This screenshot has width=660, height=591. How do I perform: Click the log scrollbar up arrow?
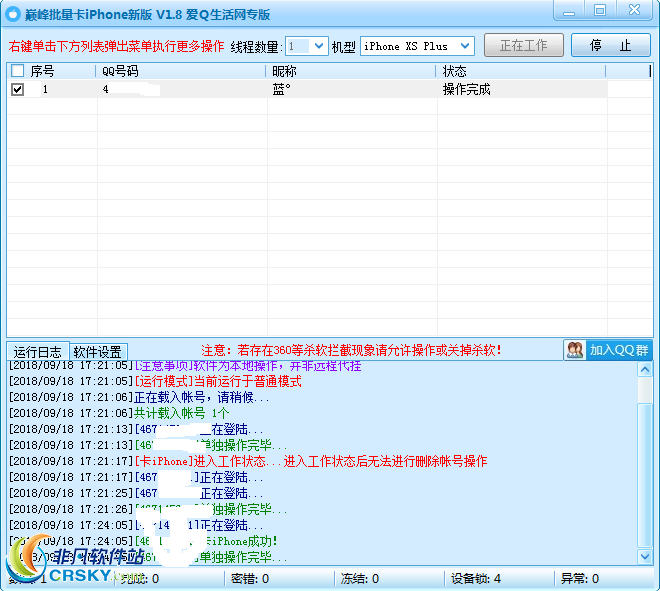[645, 369]
